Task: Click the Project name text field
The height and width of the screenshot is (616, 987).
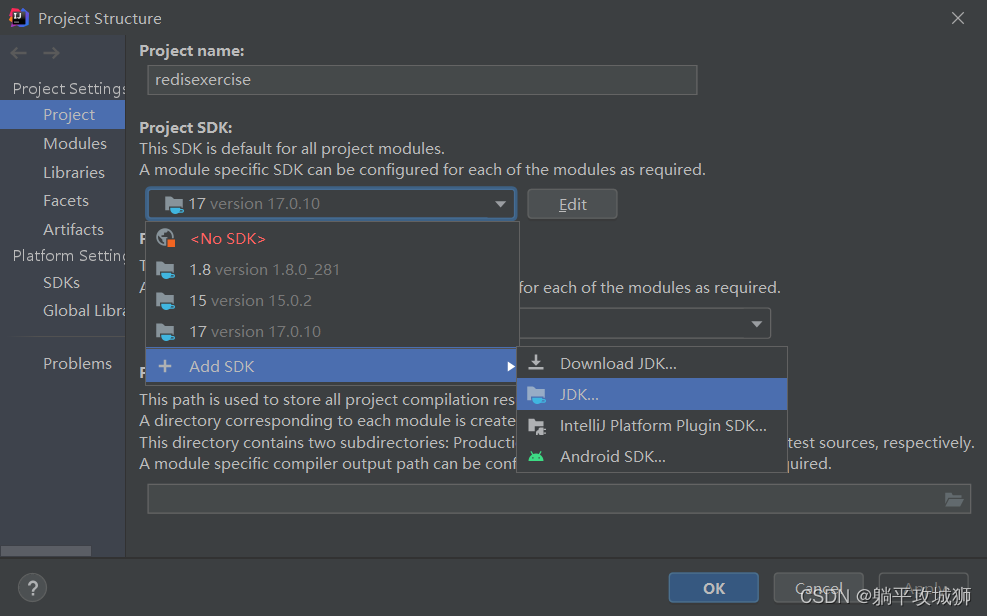Action: [421, 80]
